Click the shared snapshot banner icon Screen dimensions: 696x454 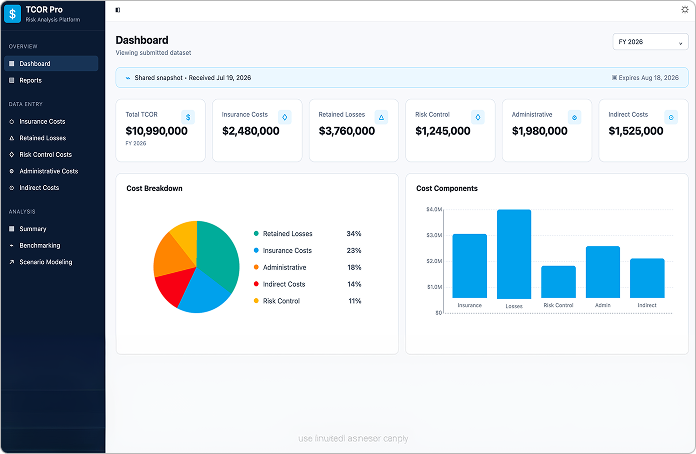click(x=128, y=78)
